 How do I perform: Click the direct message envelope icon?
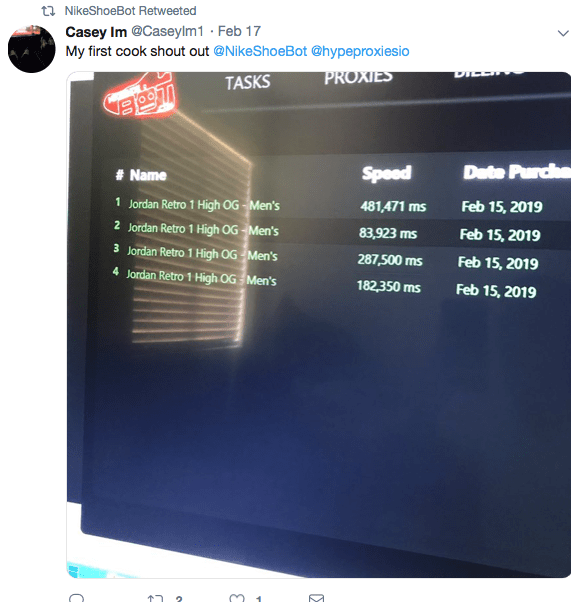point(316,598)
